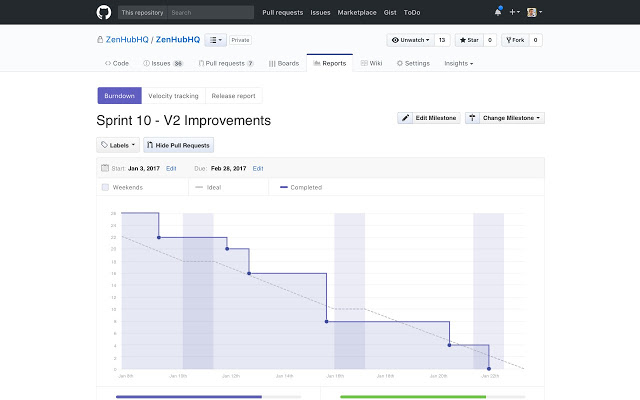This screenshot has height=400, width=640.
Task: Expand the Insights dropdown tab
Action: [x=459, y=63]
